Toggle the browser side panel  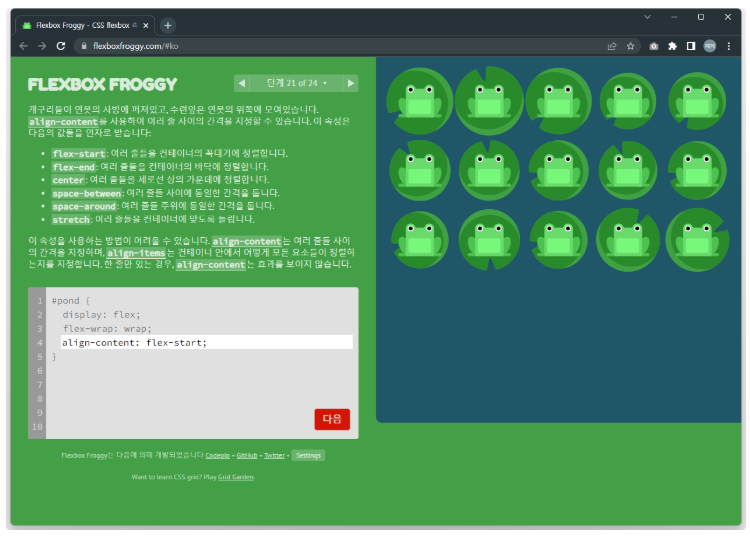click(691, 46)
